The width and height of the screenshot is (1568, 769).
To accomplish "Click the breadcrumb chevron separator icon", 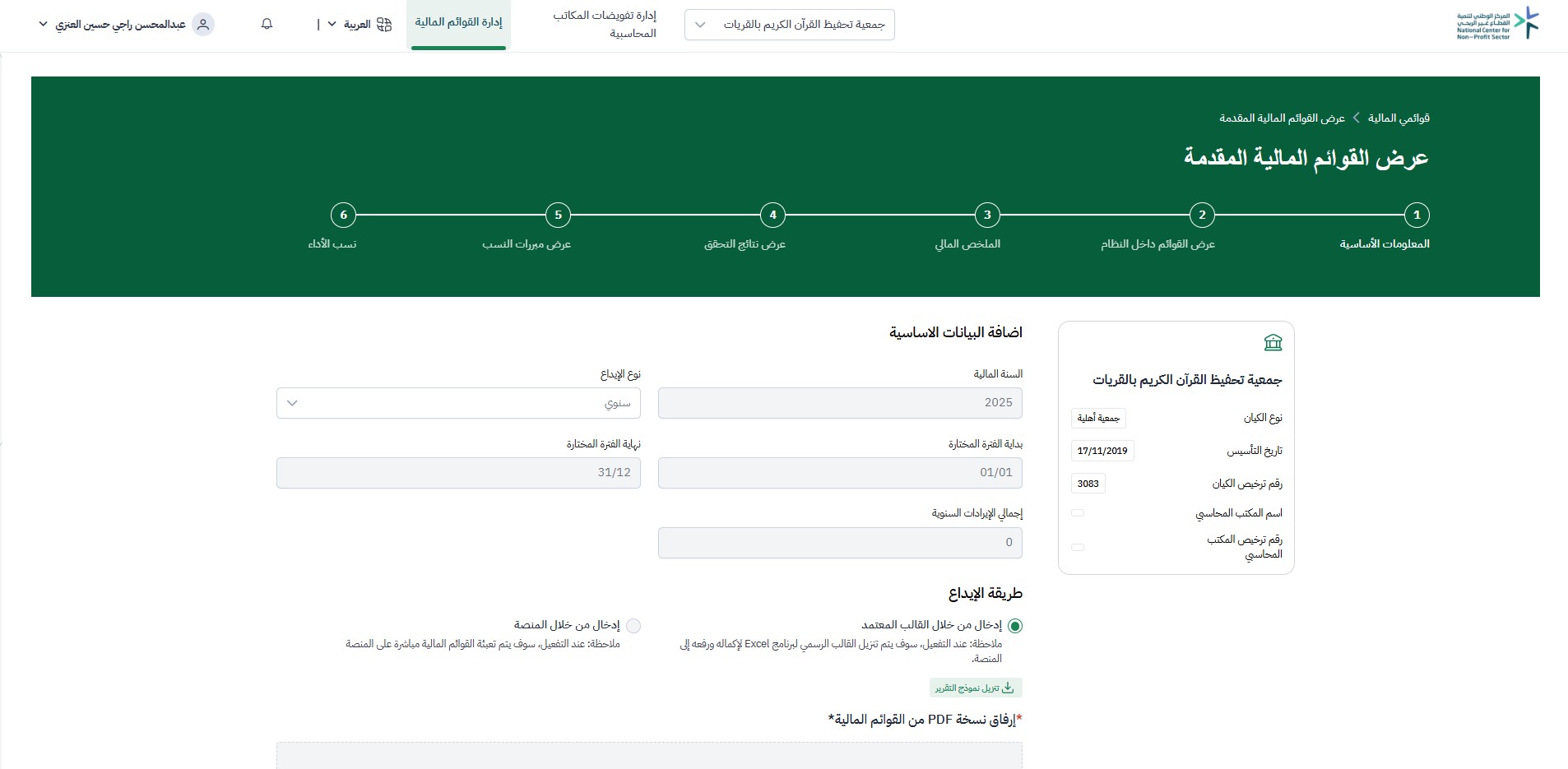I will pyautogui.click(x=1356, y=118).
